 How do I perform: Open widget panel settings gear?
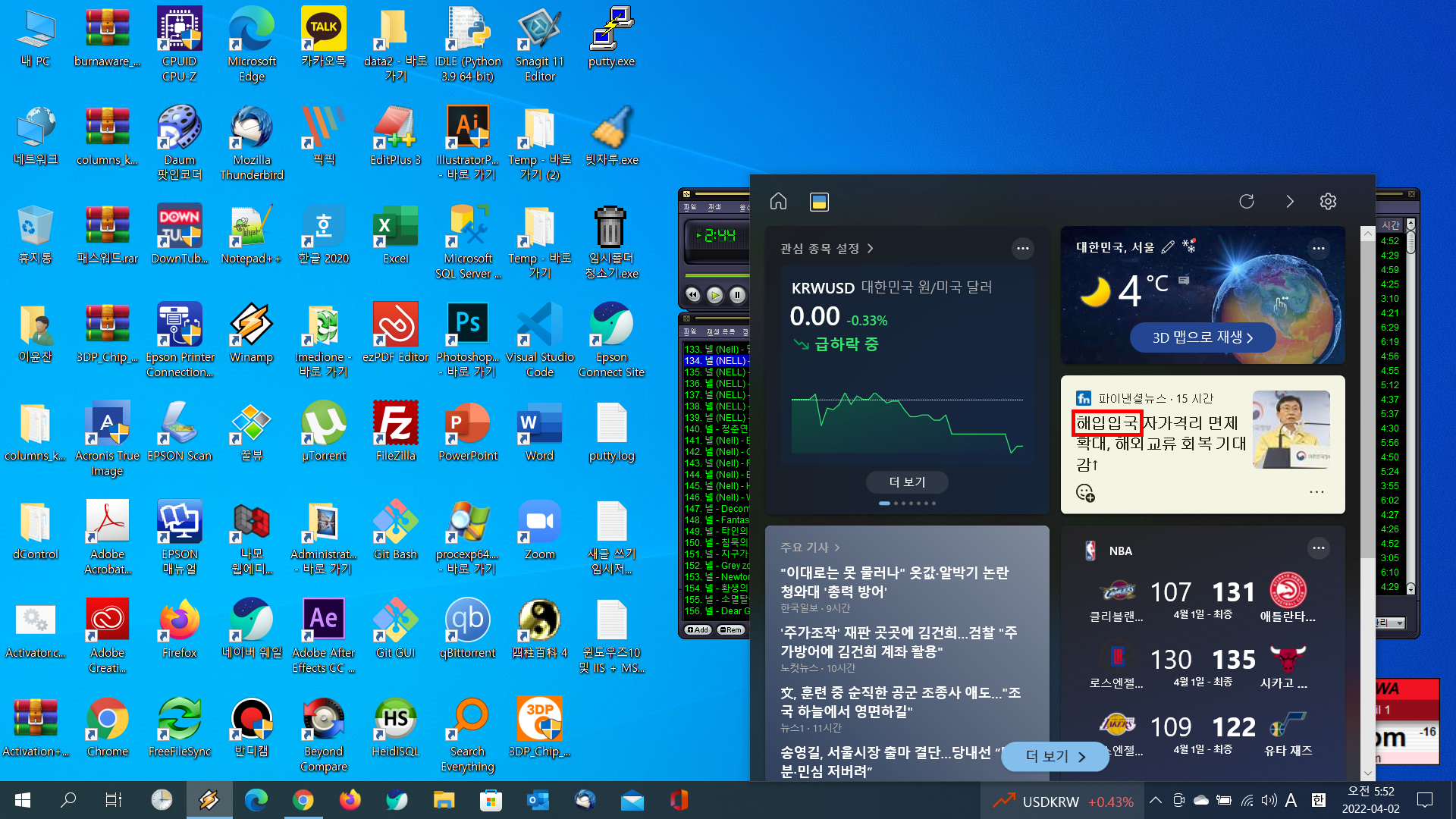click(1328, 201)
